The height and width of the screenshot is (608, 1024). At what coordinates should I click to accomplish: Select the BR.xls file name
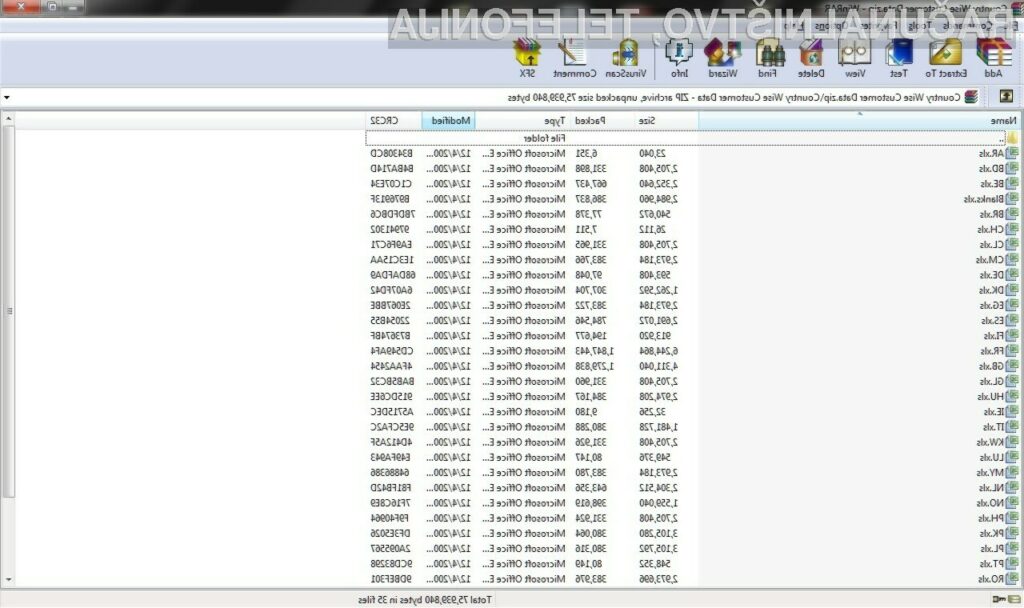[x=991, y=214]
